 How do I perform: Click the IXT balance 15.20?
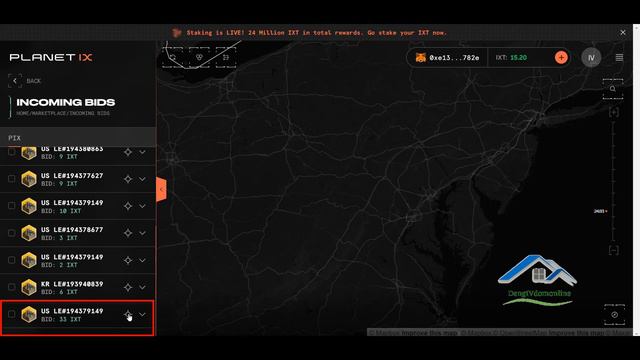pos(518,58)
